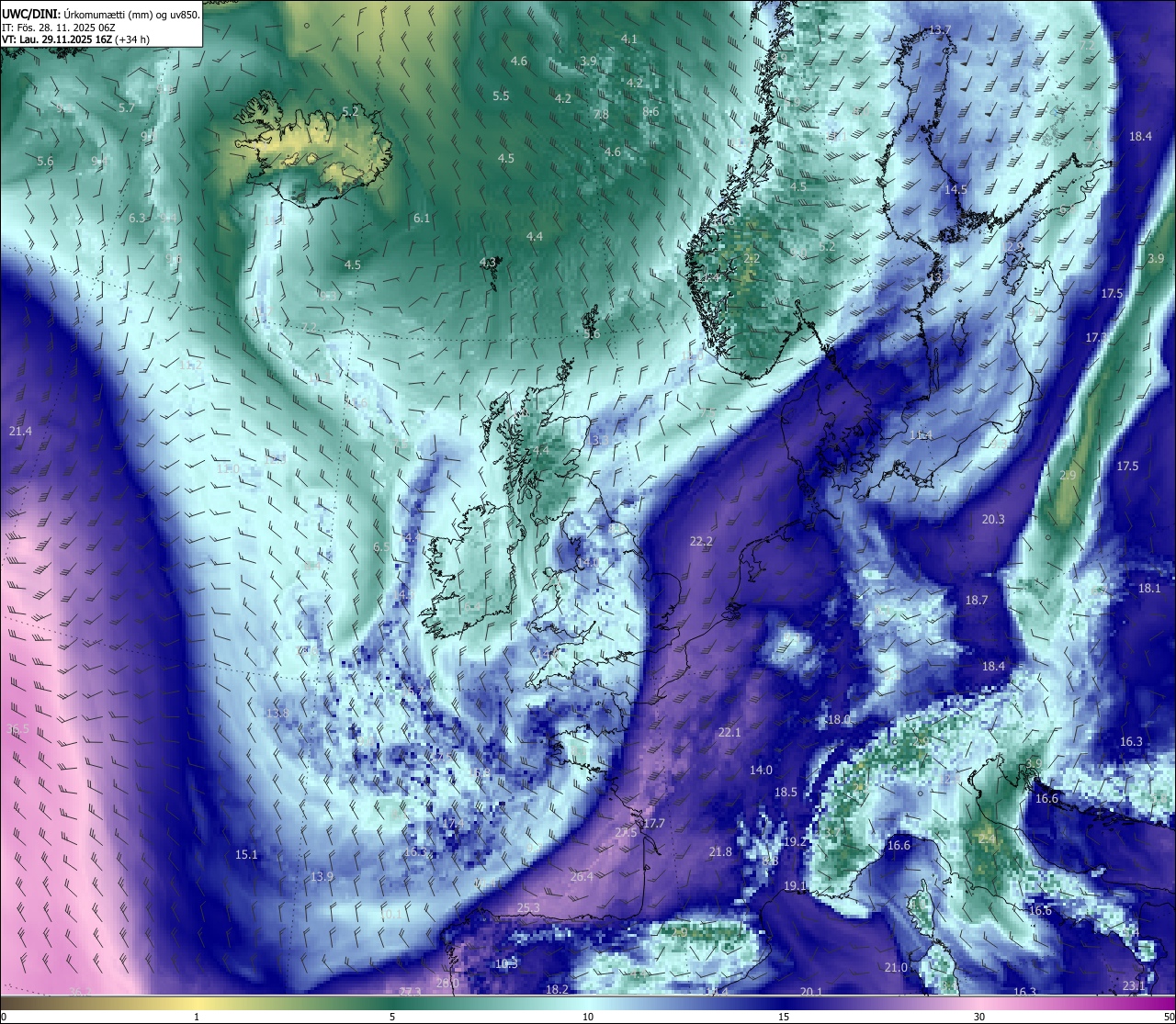Click the '11.4' value label
Screen dimensions: 1176x1024
tap(921, 435)
